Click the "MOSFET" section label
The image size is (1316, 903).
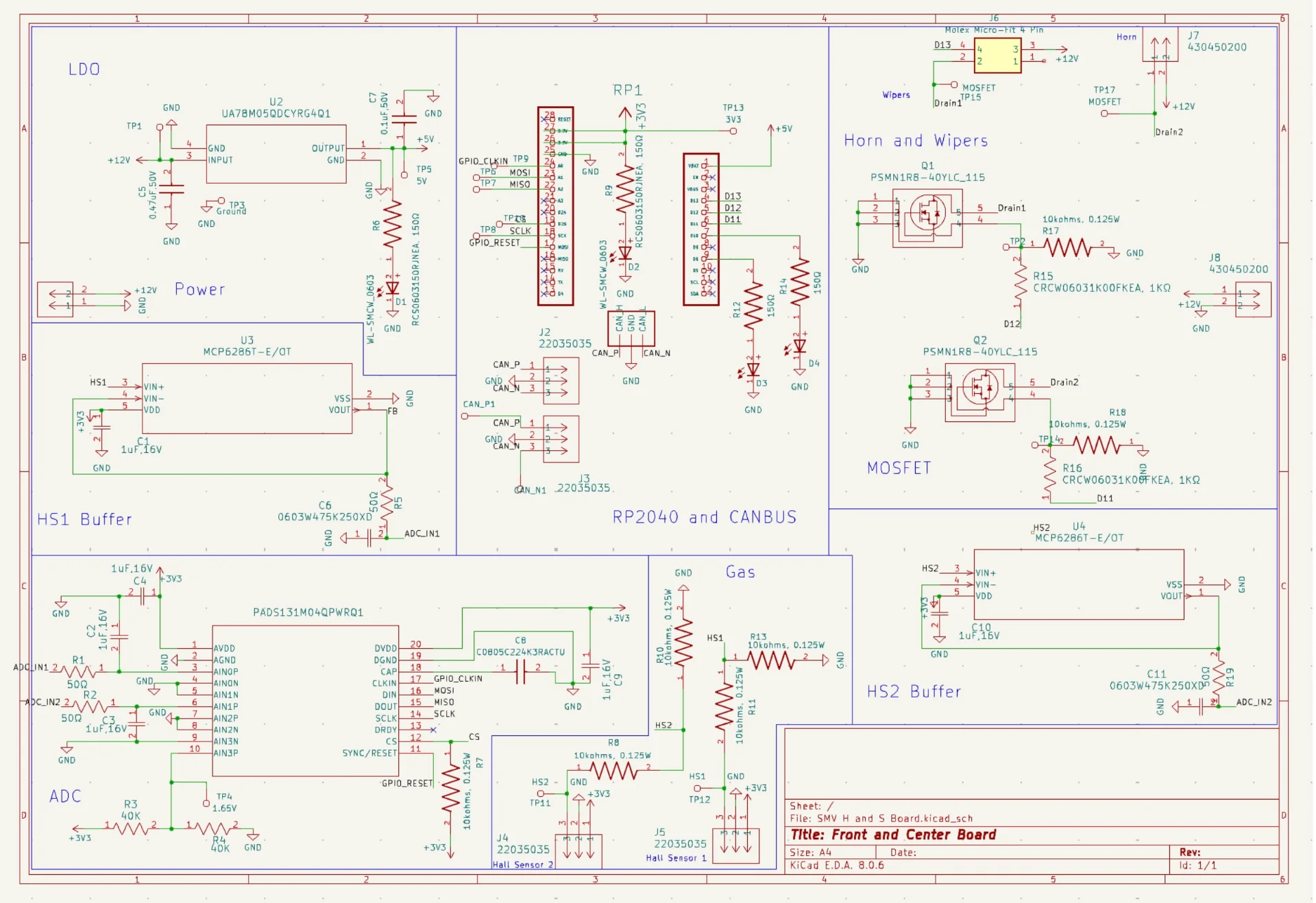point(899,468)
